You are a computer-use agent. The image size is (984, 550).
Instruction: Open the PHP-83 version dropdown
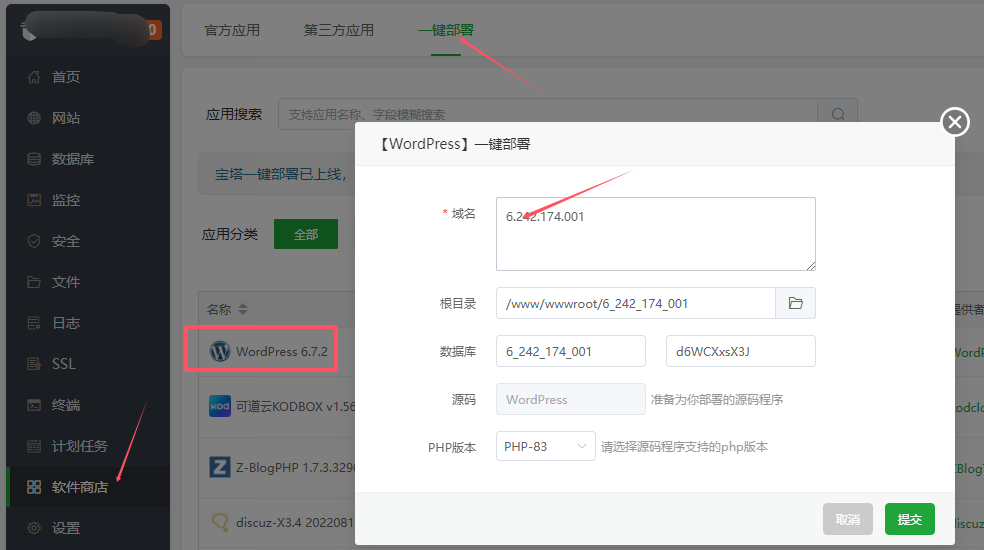coord(545,446)
